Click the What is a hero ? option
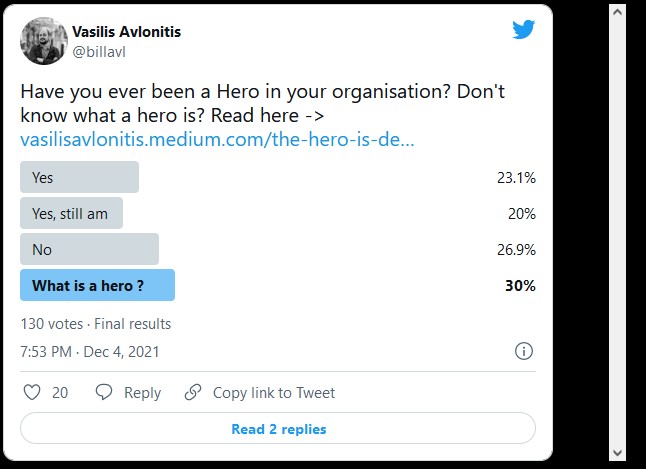646x469 pixels. coord(97,285)
